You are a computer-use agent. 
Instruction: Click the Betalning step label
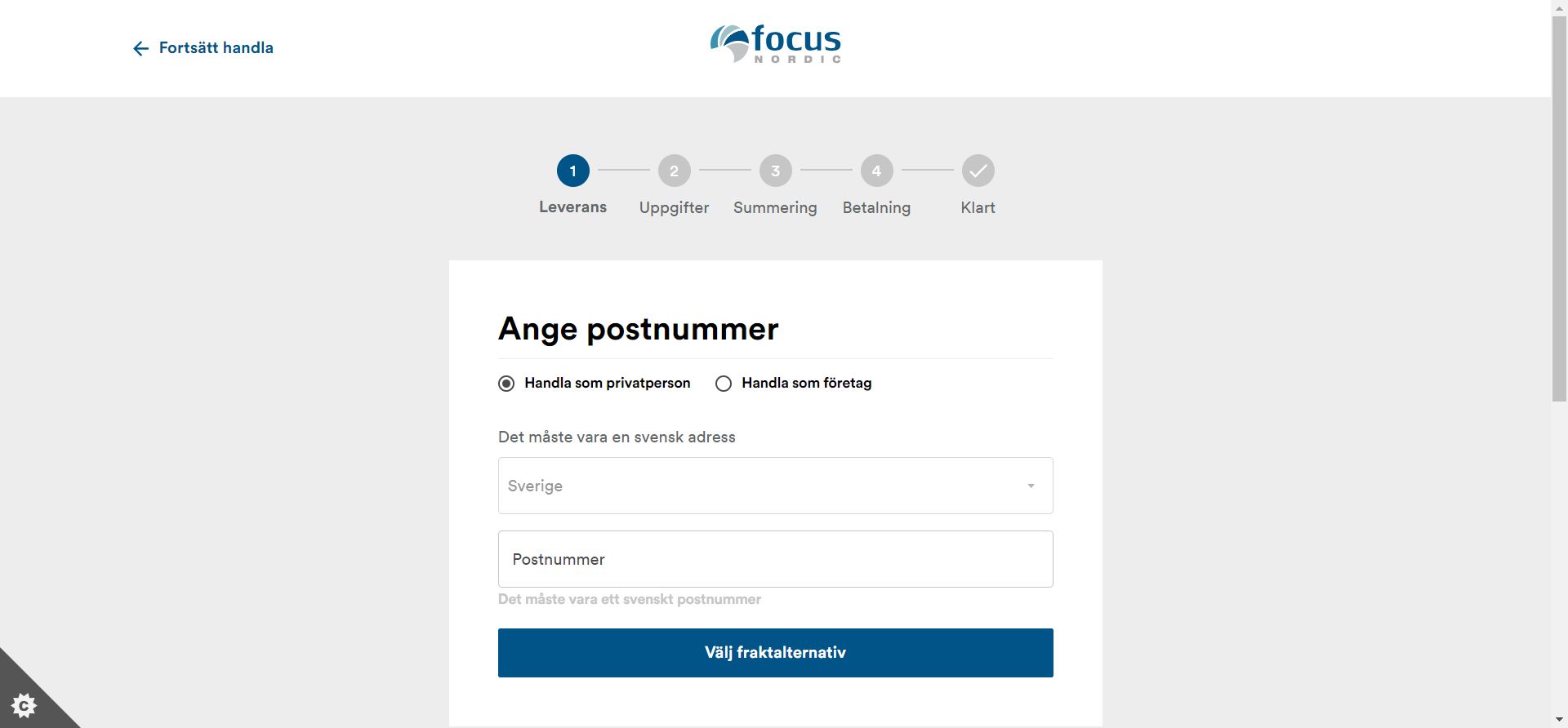(x=877, y=207)
